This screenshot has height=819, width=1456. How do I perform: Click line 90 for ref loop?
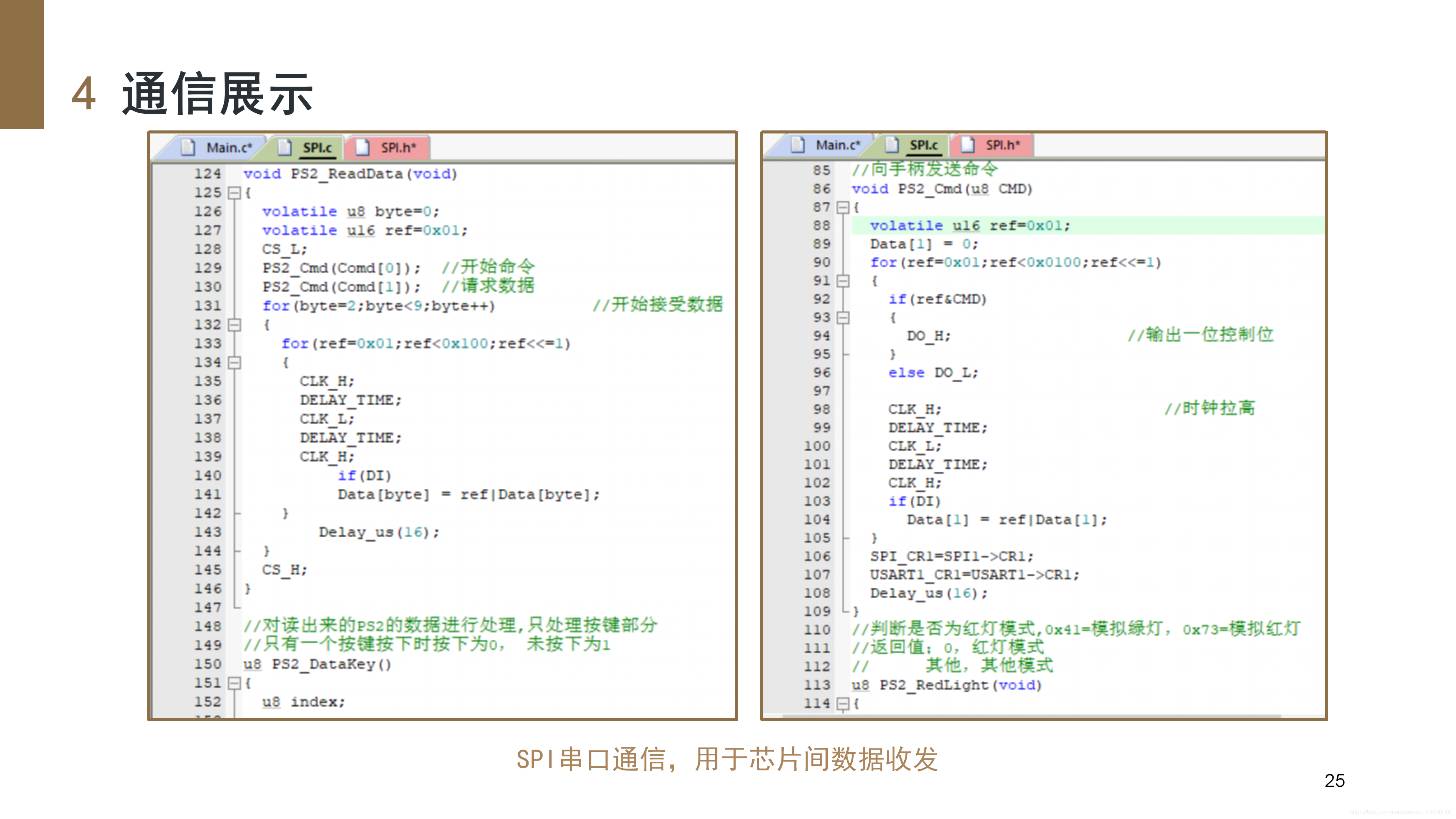1016,262
